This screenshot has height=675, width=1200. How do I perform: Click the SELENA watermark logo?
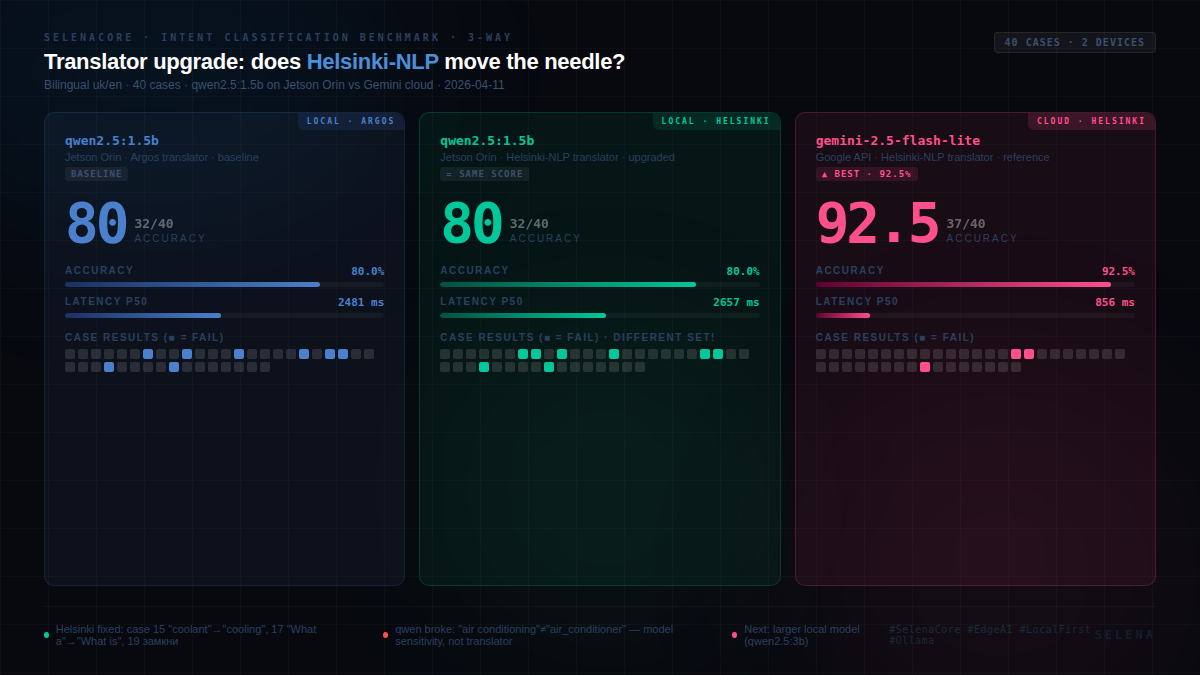point(1124,634)
